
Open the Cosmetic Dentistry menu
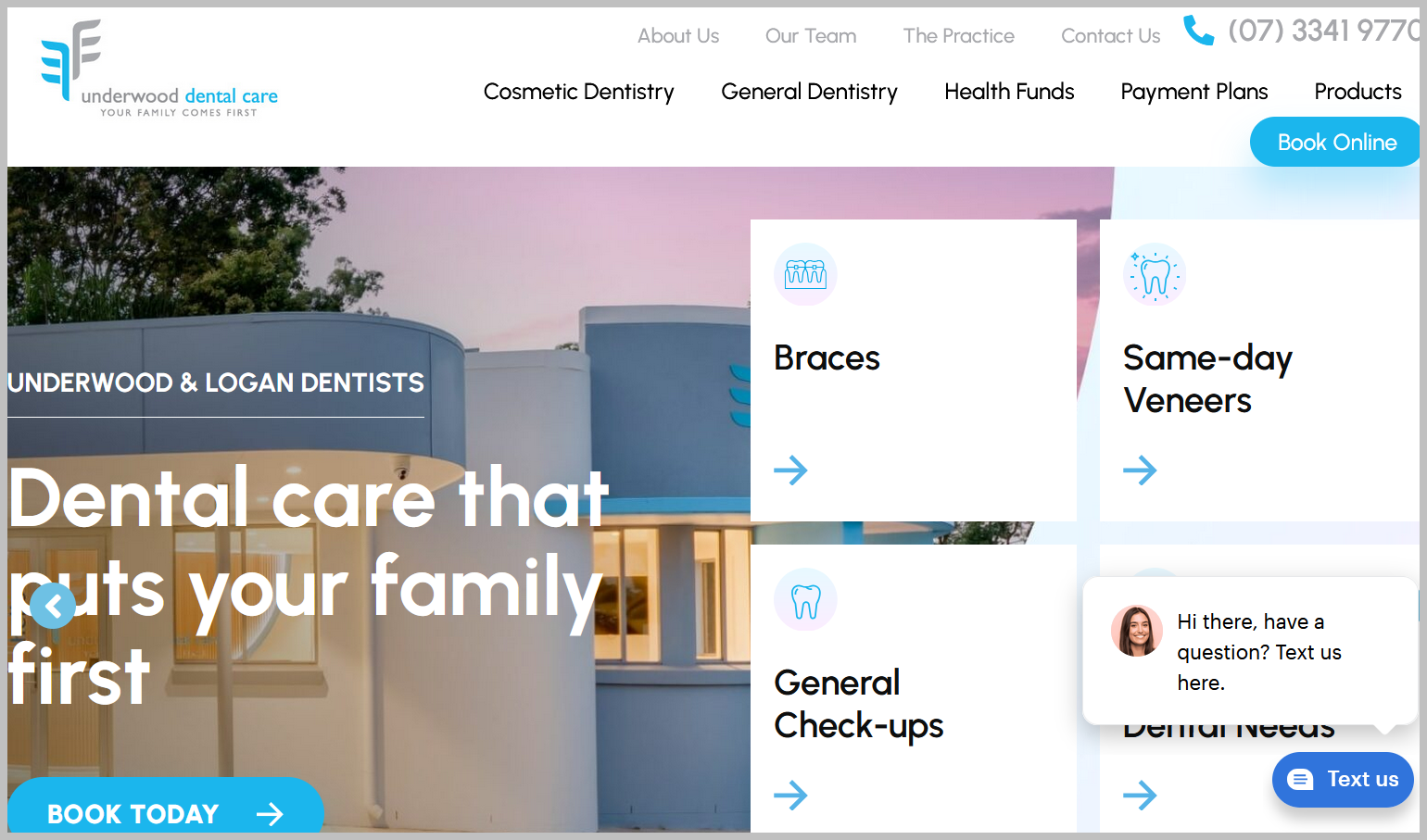pyautogui.click(x=579, y=92)
